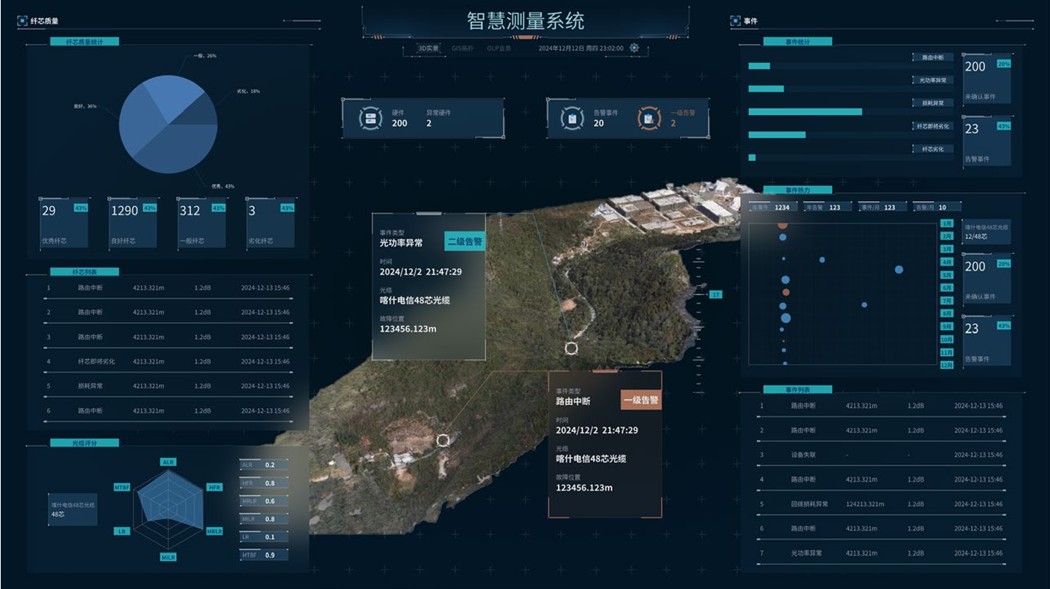Click the 二级告警 badge on the popup
The height and width of the screenshot is (589, 1050).
coord(464,241)
